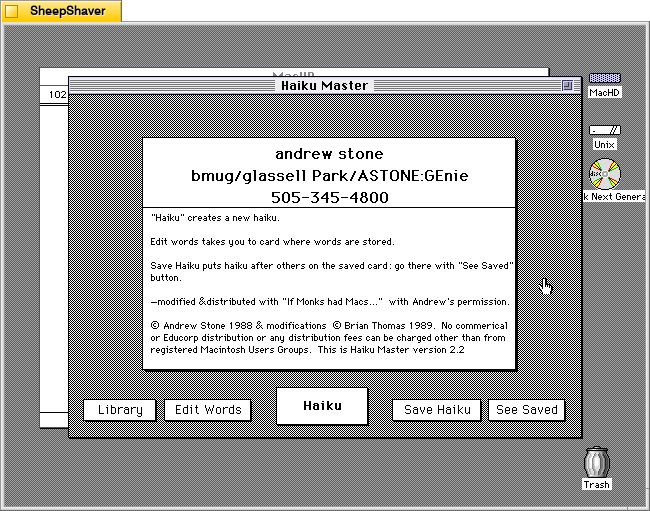Viewport: 650px width, 511px height.
Task: Click the "Haiku Master version 2.2" text
Action: click(407, 350)
